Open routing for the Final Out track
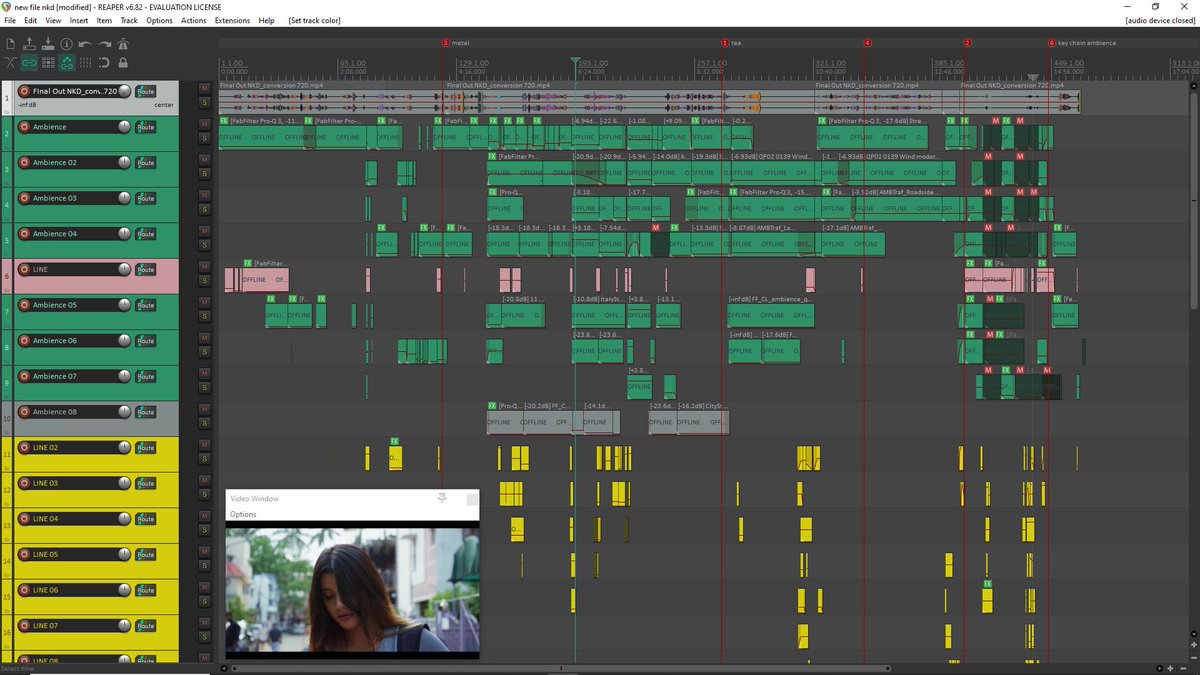Image resolution: width=1200 pixels, height=675 pixels. pos(145,91)
